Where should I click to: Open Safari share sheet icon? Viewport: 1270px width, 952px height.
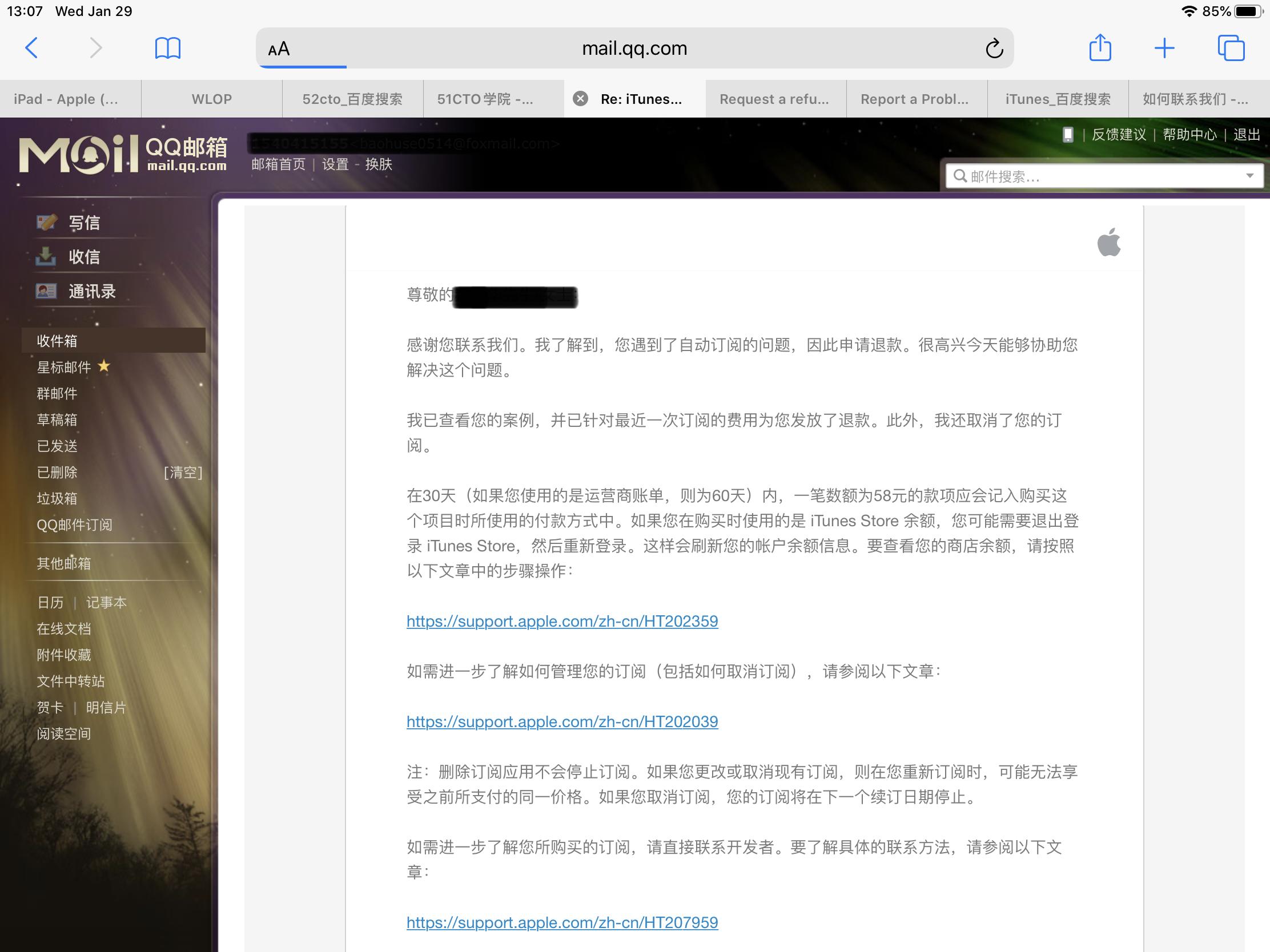(x=1100, y=48)
